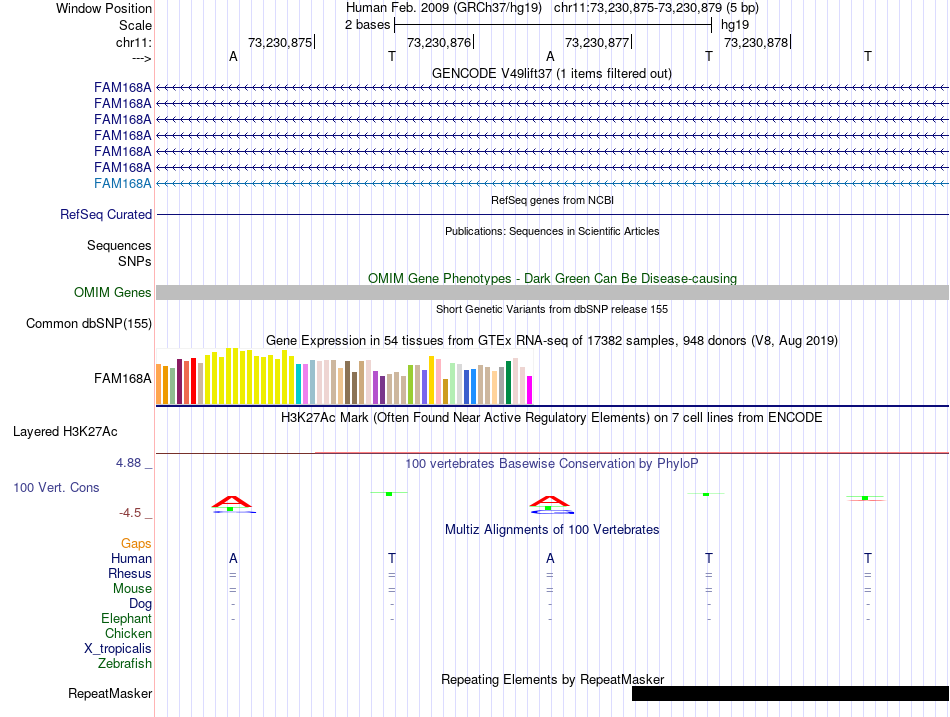The width and height of the screenshot is (950, 717).
Task: Click the 2 bases scale bar label
Action: coord(367,25)
